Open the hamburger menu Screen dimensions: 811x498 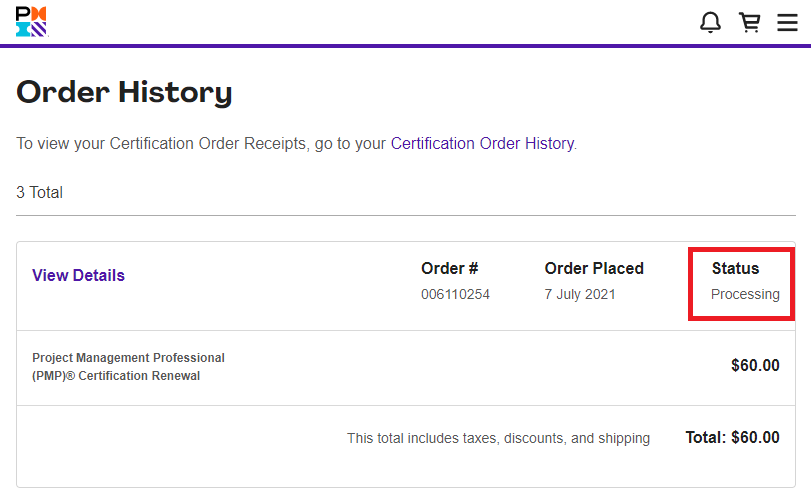pos(787,22)
